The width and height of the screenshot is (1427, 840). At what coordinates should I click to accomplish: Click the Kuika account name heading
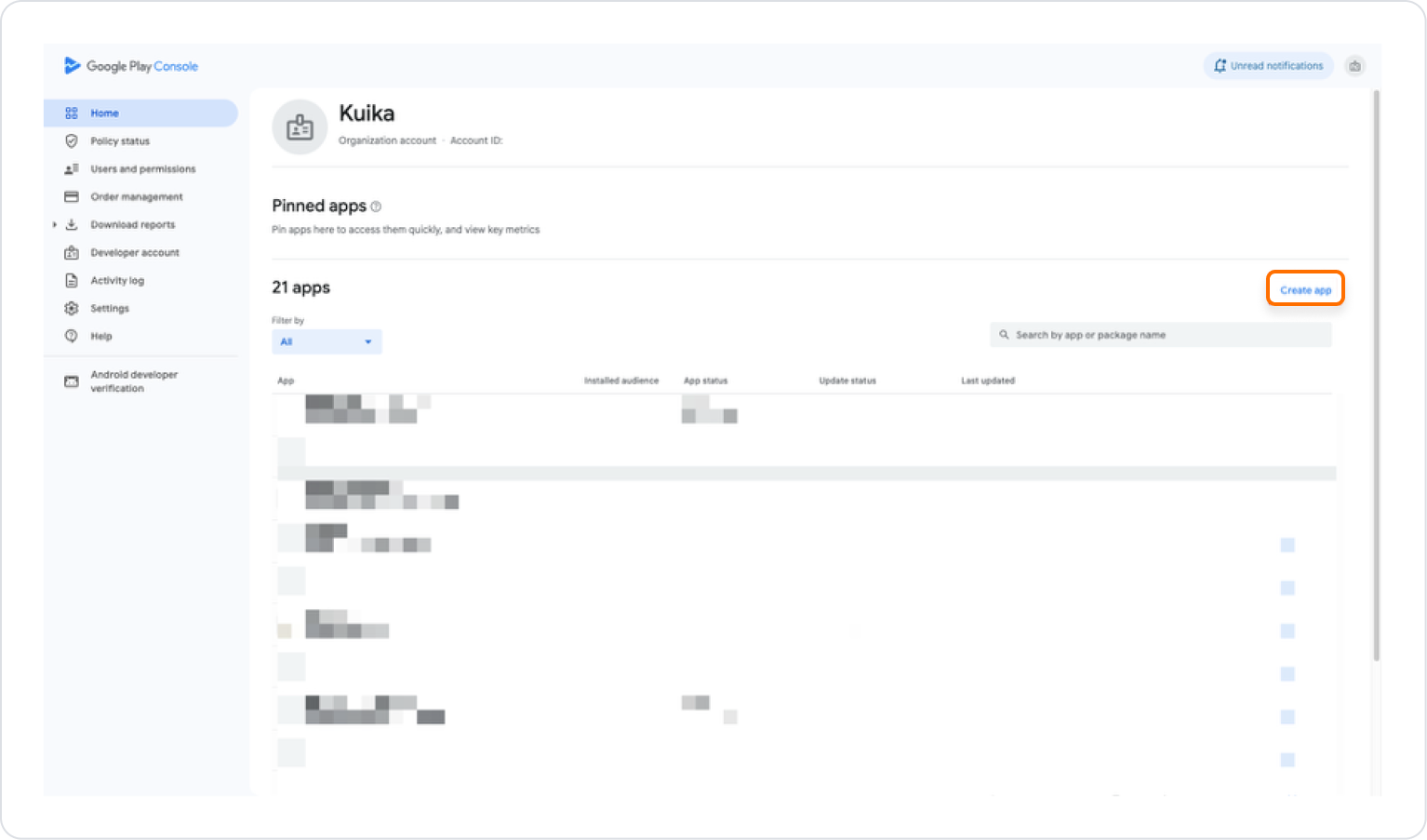click(x=367, y=113)
